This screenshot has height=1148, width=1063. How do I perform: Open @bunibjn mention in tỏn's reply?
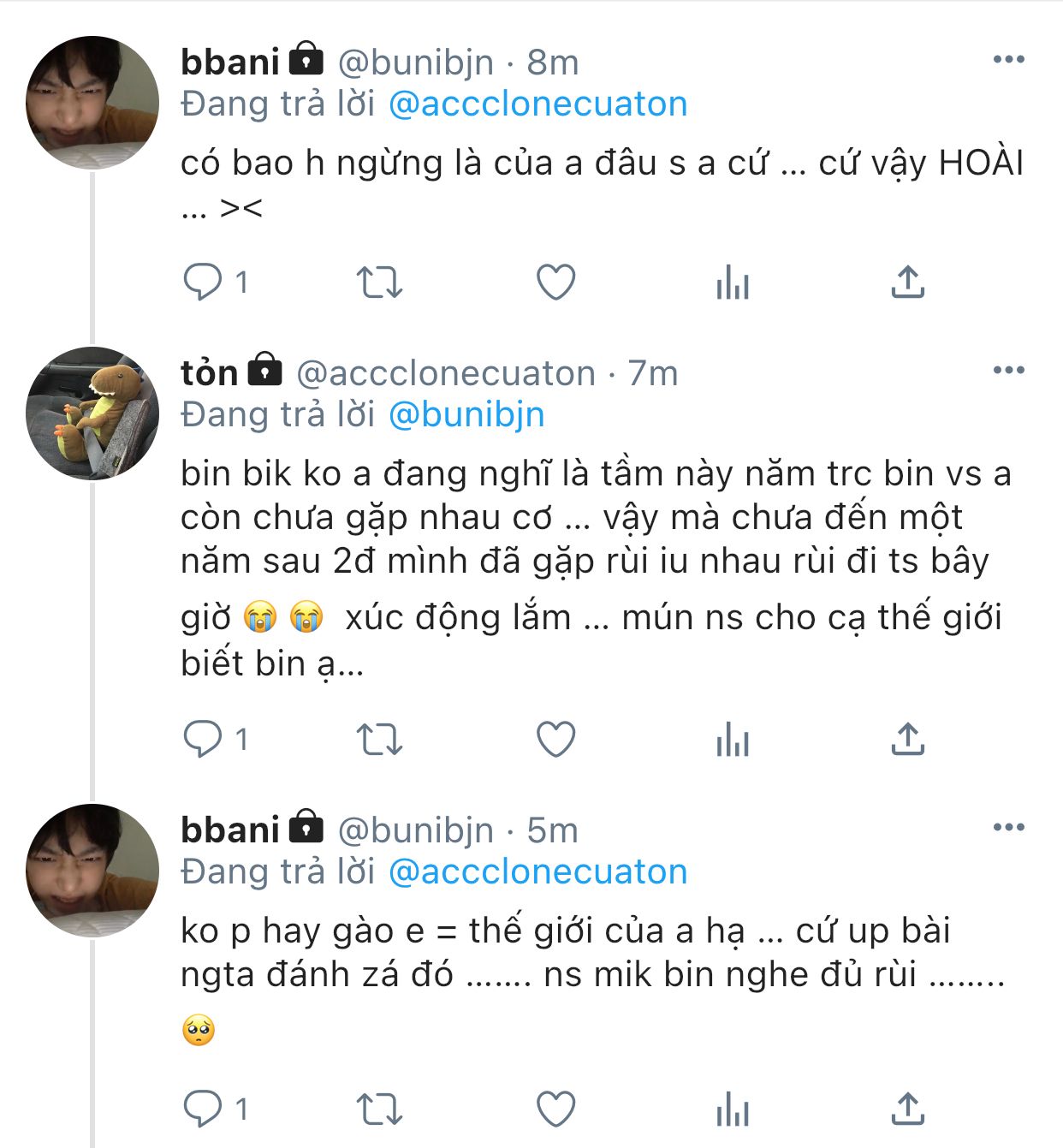coord(466,414)
